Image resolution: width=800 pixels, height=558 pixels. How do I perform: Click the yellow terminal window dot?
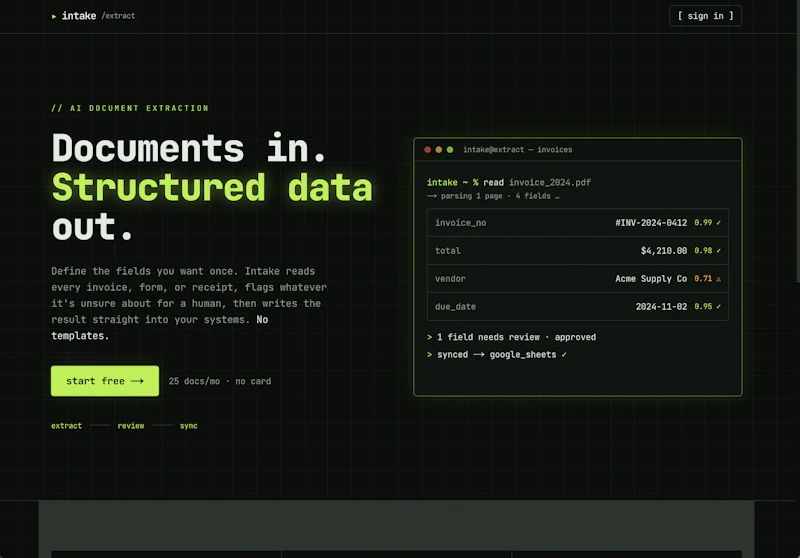439,149
